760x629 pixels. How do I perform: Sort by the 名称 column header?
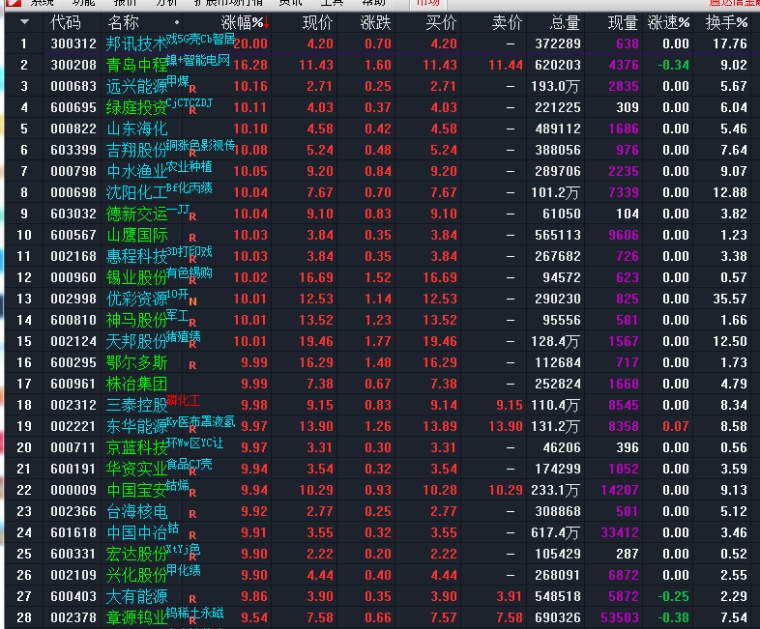click(123, 22)
